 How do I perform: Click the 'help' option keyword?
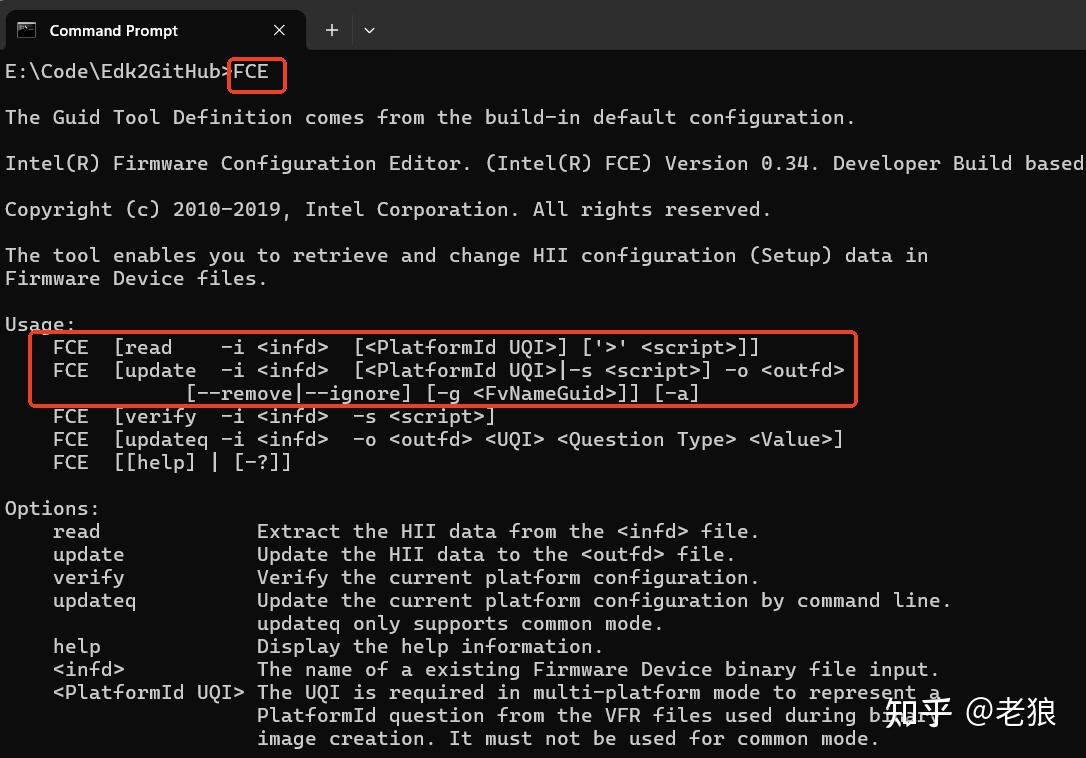point(76,646)
